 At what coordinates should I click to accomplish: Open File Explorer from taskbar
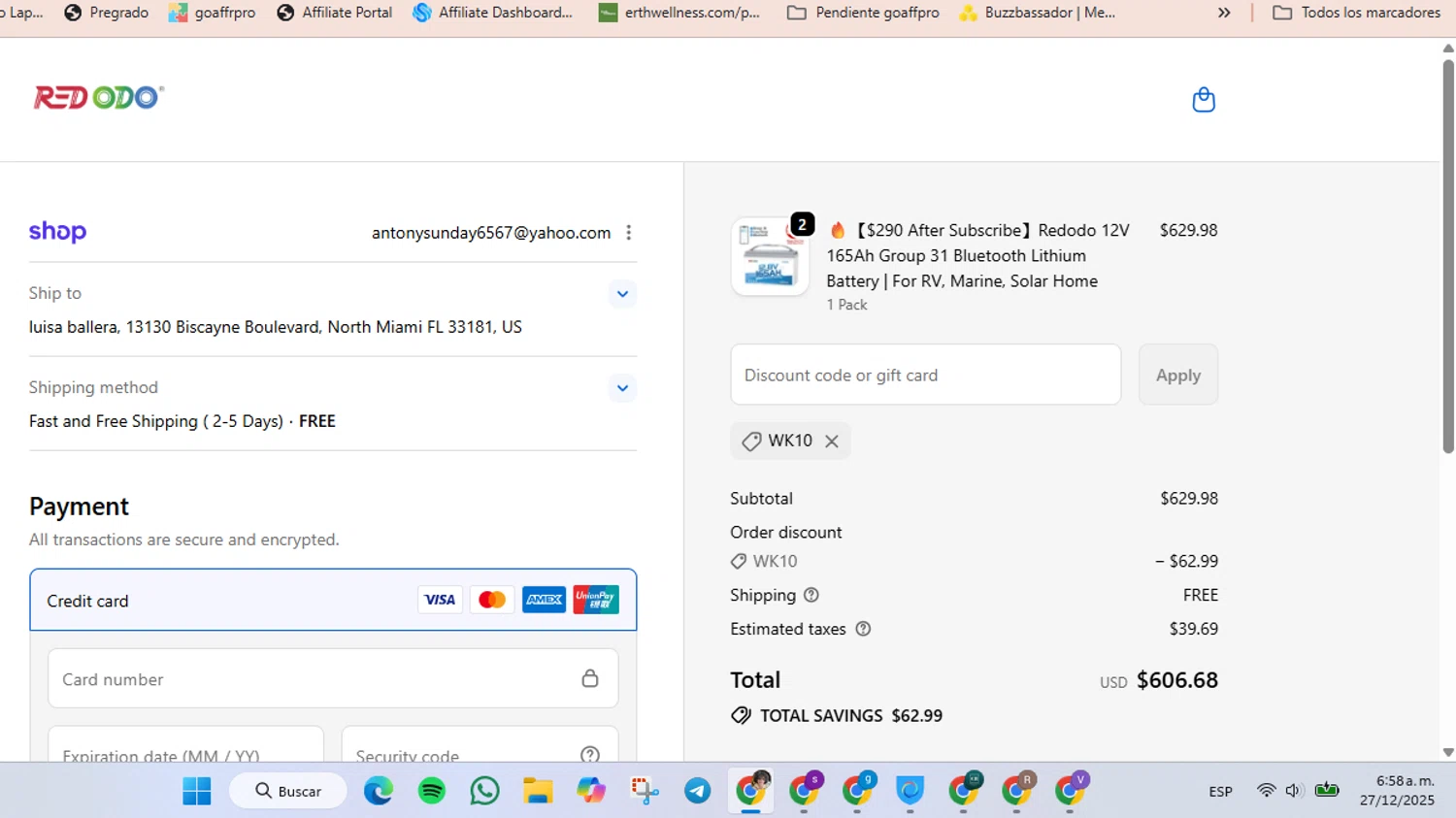(538, 792)
